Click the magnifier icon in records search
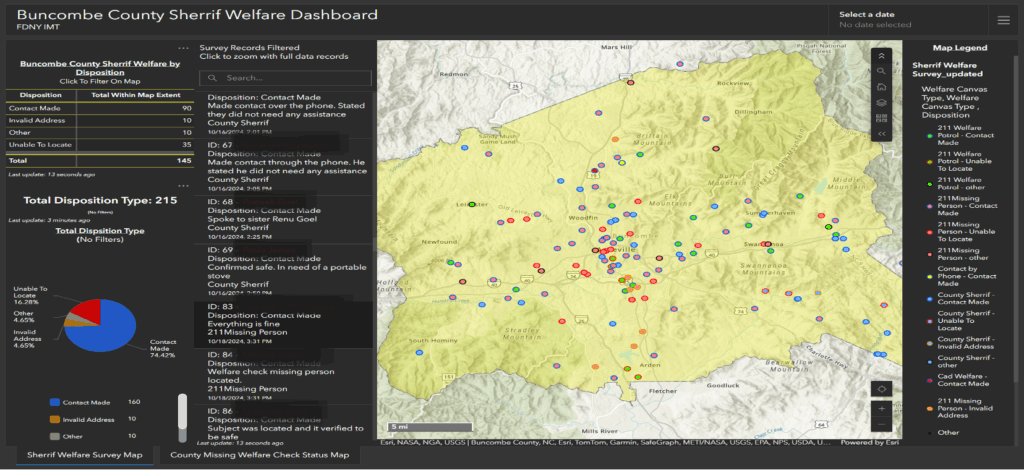The height and width of the screenshot is (470, 1024). [212, 78]
